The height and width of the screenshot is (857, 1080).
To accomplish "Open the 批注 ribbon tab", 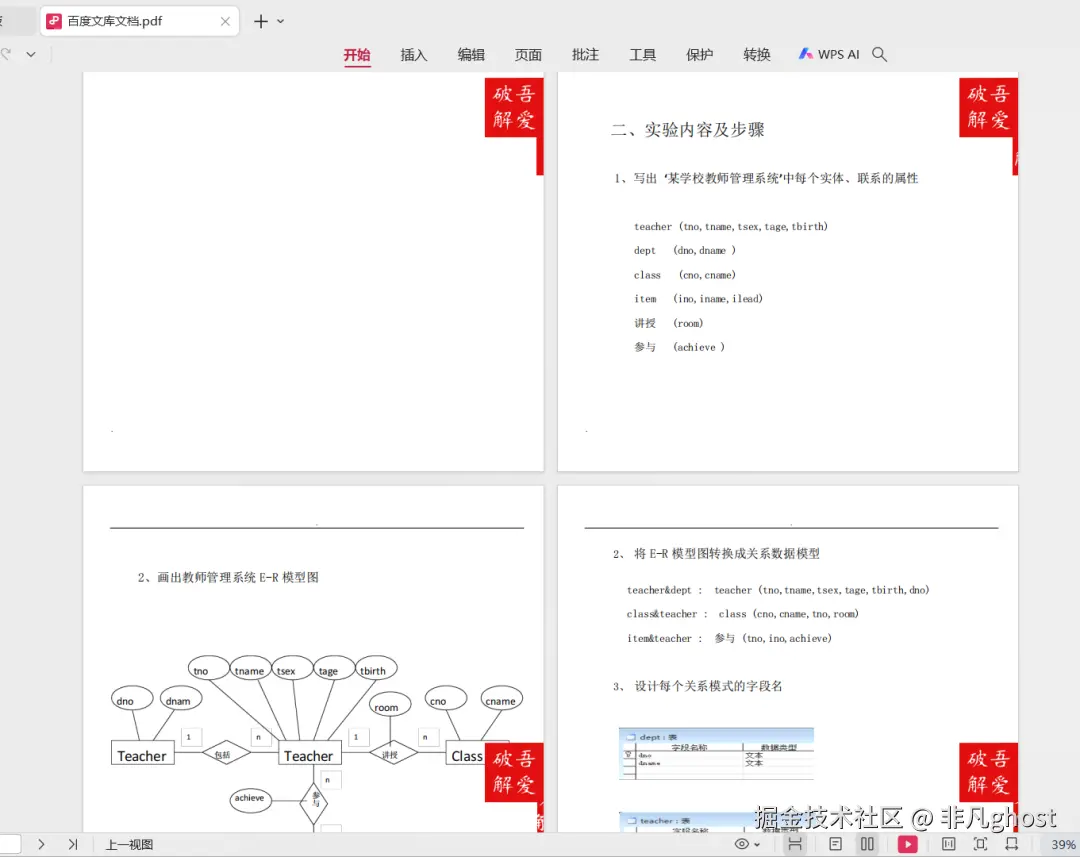I will pos(585,54).
